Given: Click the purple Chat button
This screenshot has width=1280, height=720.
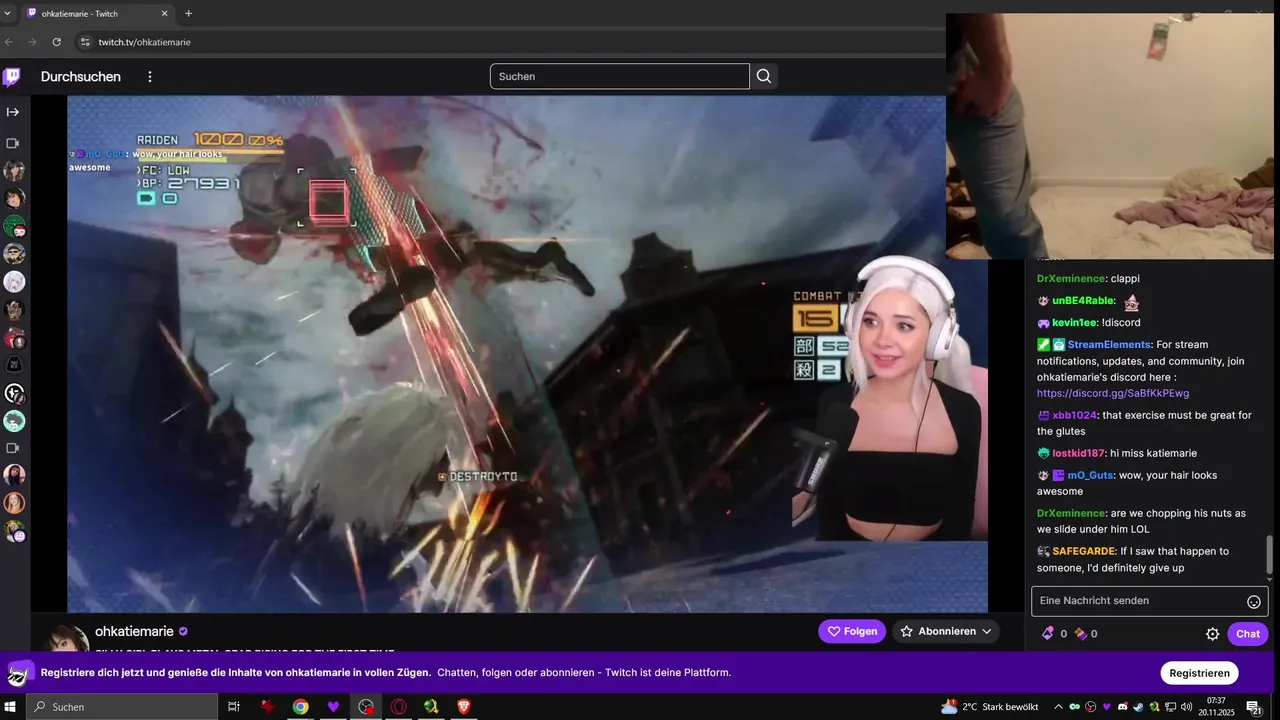Looking at the screenshot, I should point(1248,634).
